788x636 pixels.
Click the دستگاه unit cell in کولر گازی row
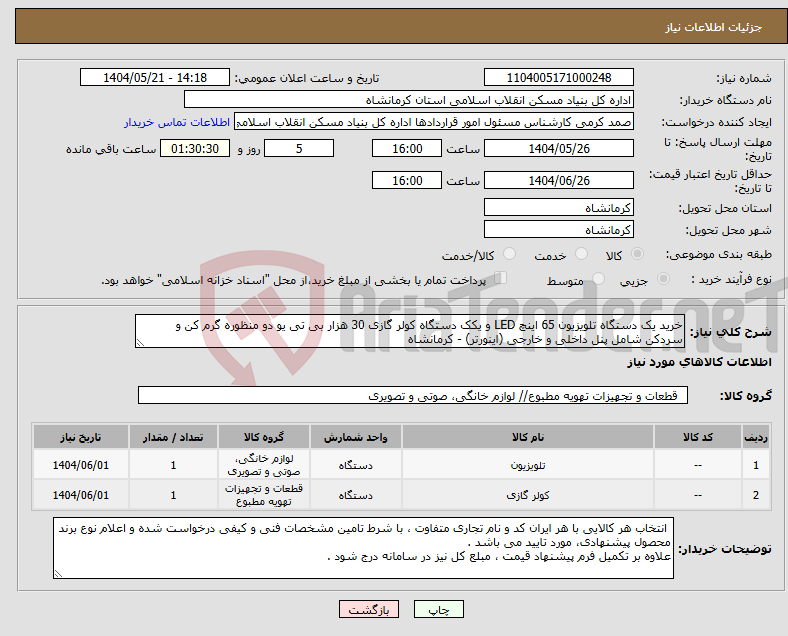tap(356, 495)
